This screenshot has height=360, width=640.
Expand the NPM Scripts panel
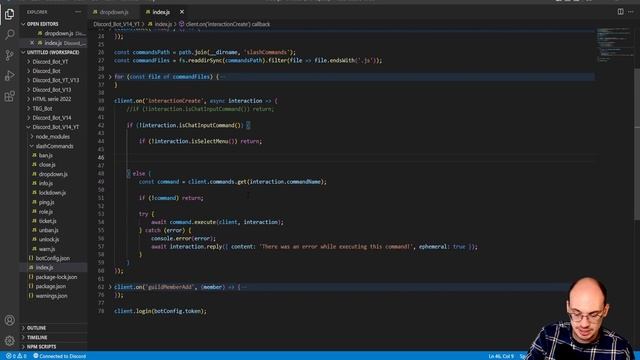tap(41, 347)
